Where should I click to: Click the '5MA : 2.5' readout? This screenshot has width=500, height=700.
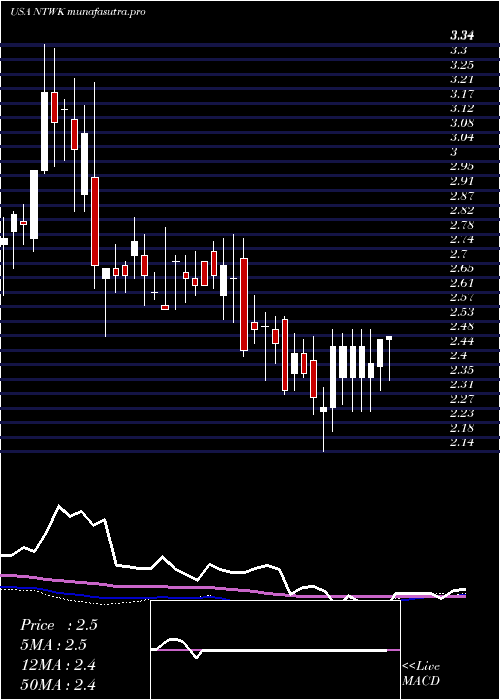(53, 645)
